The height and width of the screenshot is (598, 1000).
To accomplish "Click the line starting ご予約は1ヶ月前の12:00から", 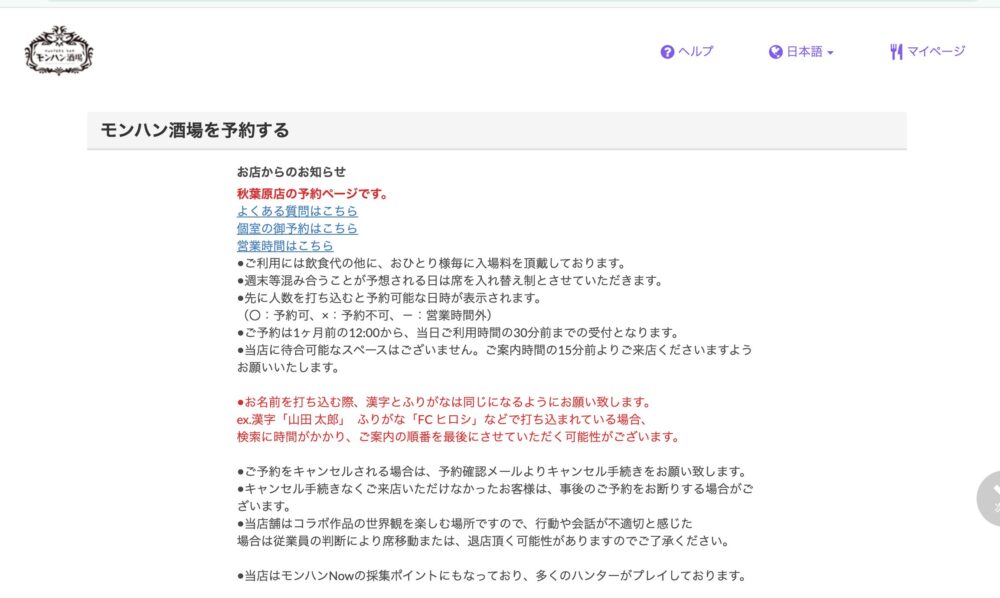I will click(x=459, y=333).
